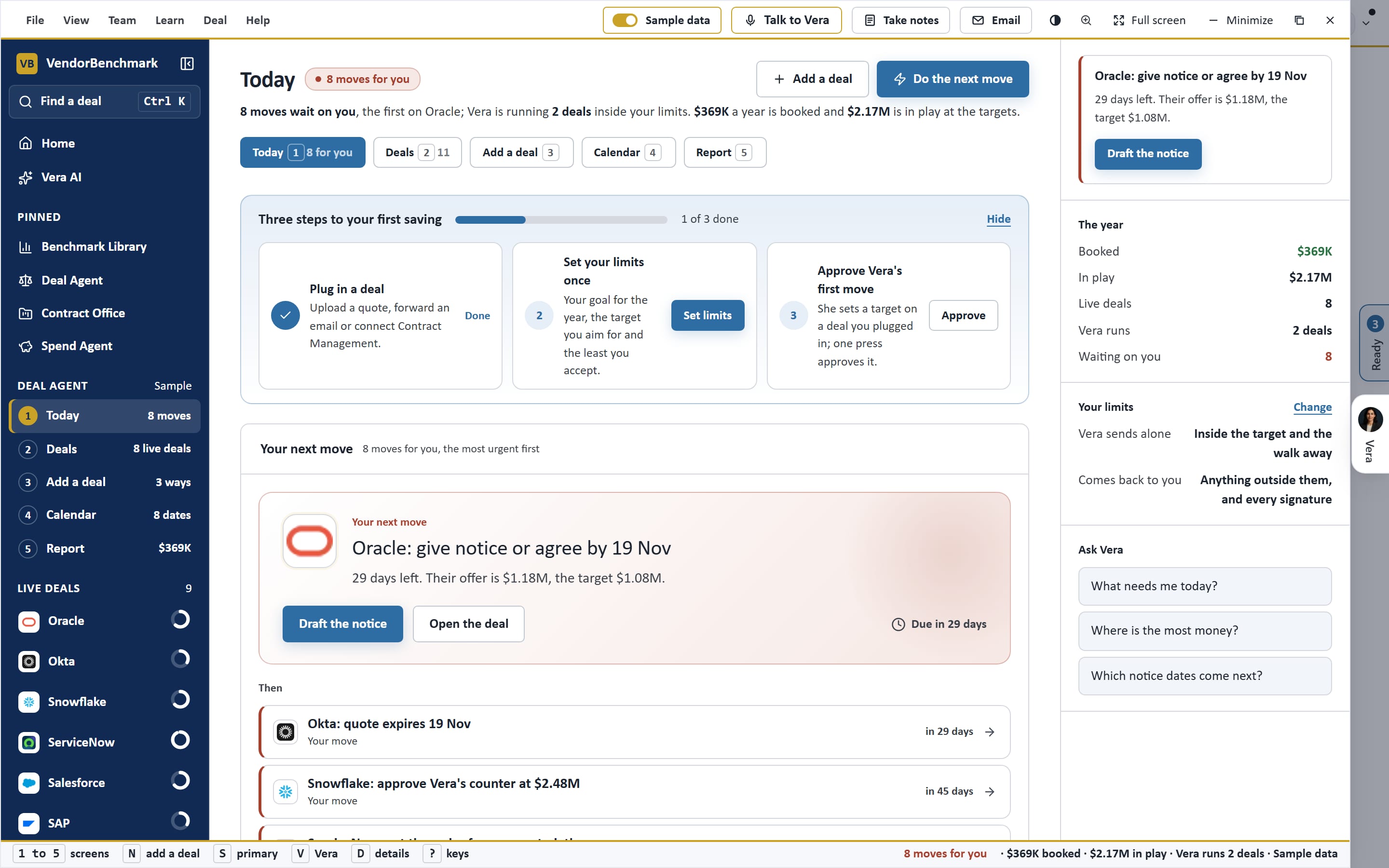Click the Full screen button
The height and width of the screenshot is (868, 1389).
[1150, 20]
